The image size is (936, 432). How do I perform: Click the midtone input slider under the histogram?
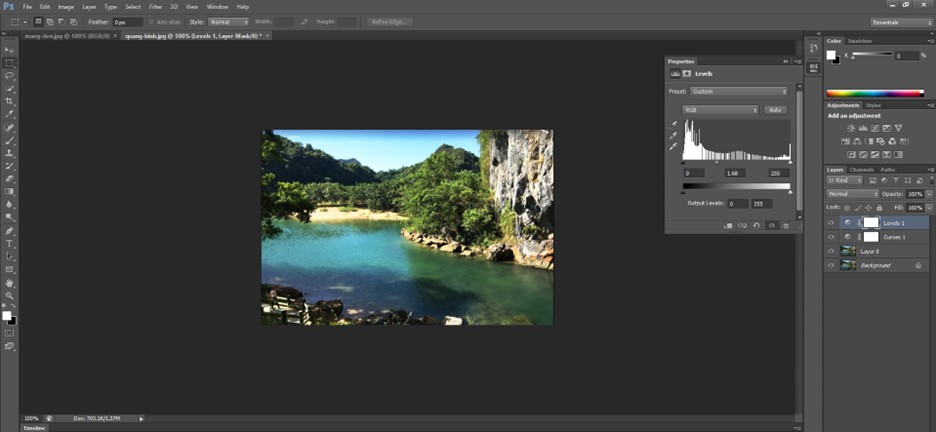(717, 162)
